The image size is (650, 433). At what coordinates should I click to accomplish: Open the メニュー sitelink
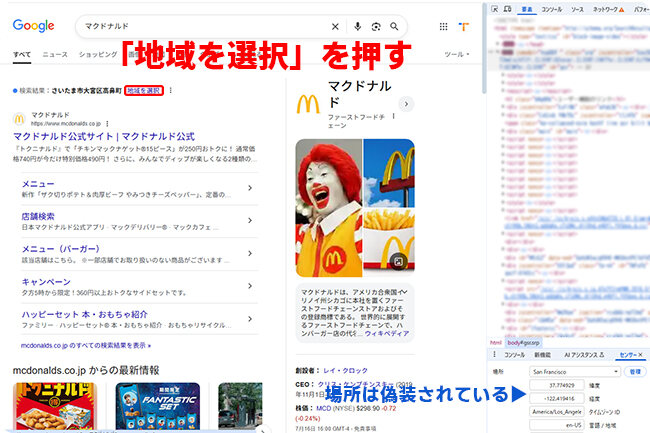38,184
